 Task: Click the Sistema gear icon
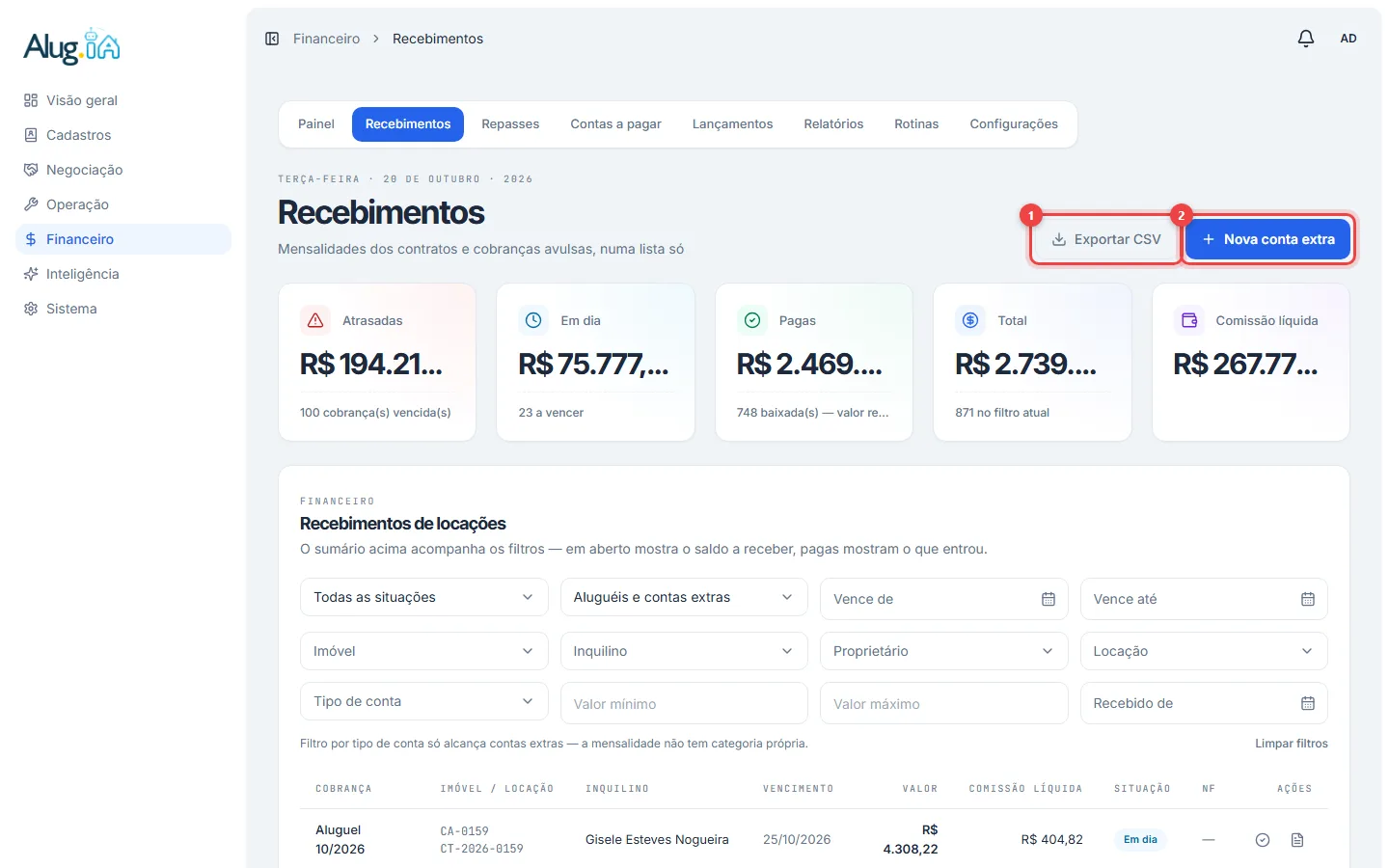tap(31, 309)
